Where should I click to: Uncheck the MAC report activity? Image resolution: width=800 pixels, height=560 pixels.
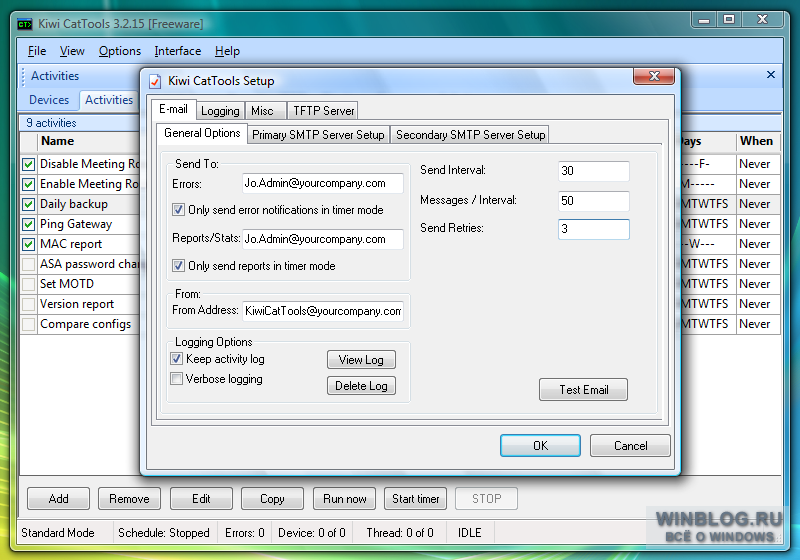click(29, 244)
